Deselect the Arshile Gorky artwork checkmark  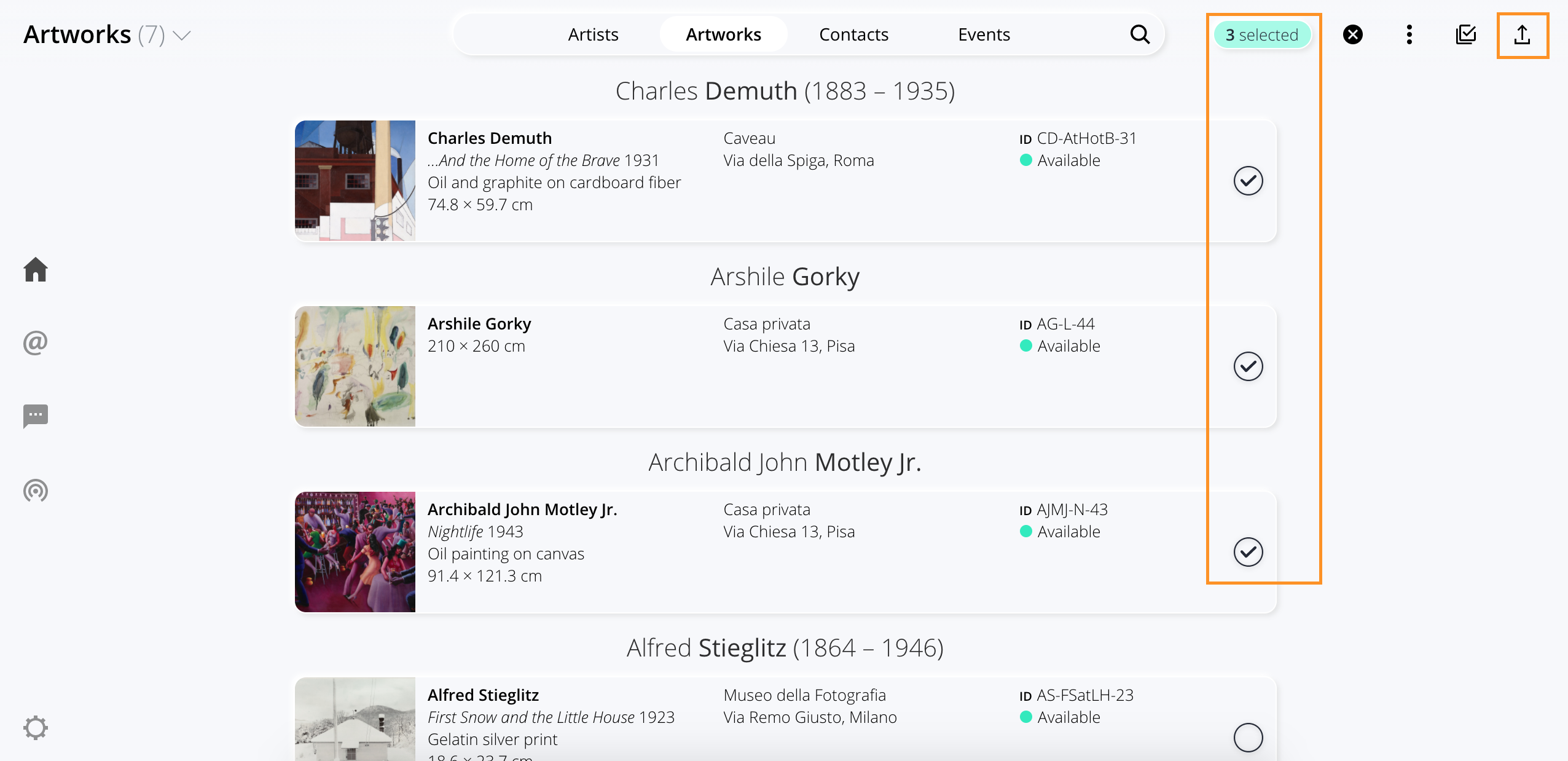coord(1249,366)
